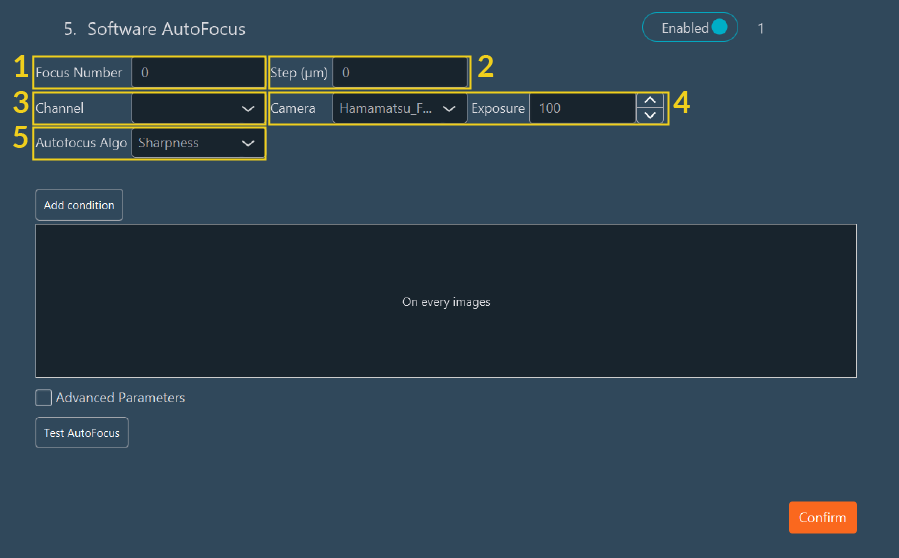Click the number 1 beside Enabled toggle
The height and width of the screenshot is (558, 899).
(761, 29)
